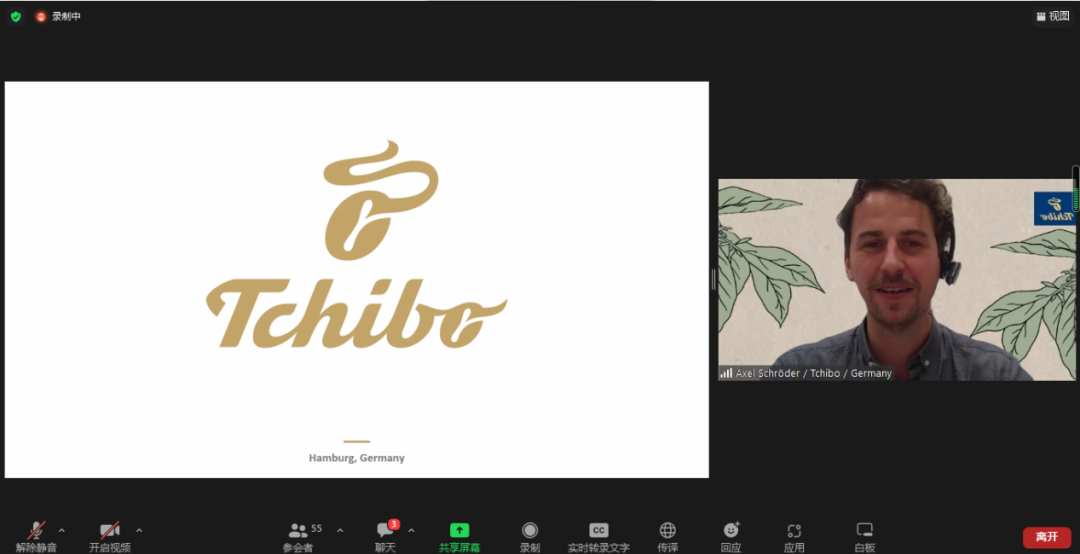Open the View menu at top right

(x=1052, y=16)
